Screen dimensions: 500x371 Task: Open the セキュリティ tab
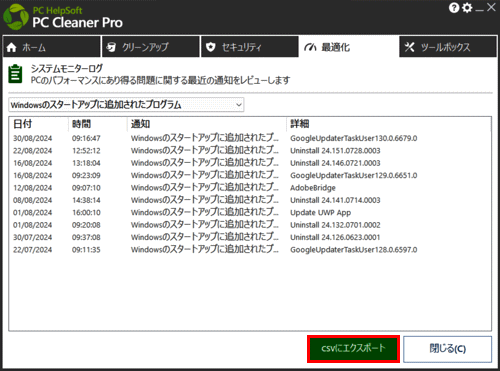(250, 47)
